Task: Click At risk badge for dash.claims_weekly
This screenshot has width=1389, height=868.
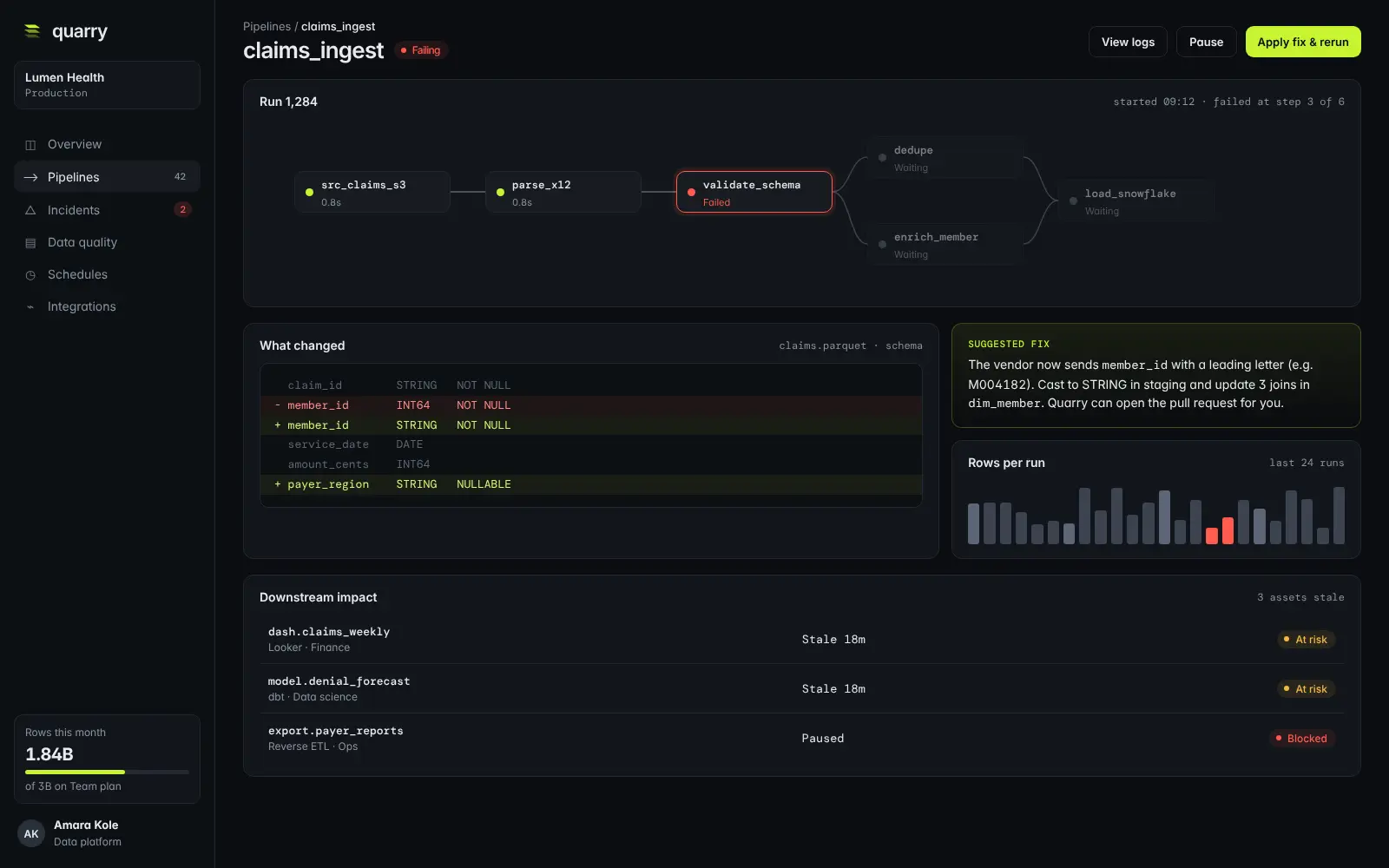Action: click(1306, 640)
